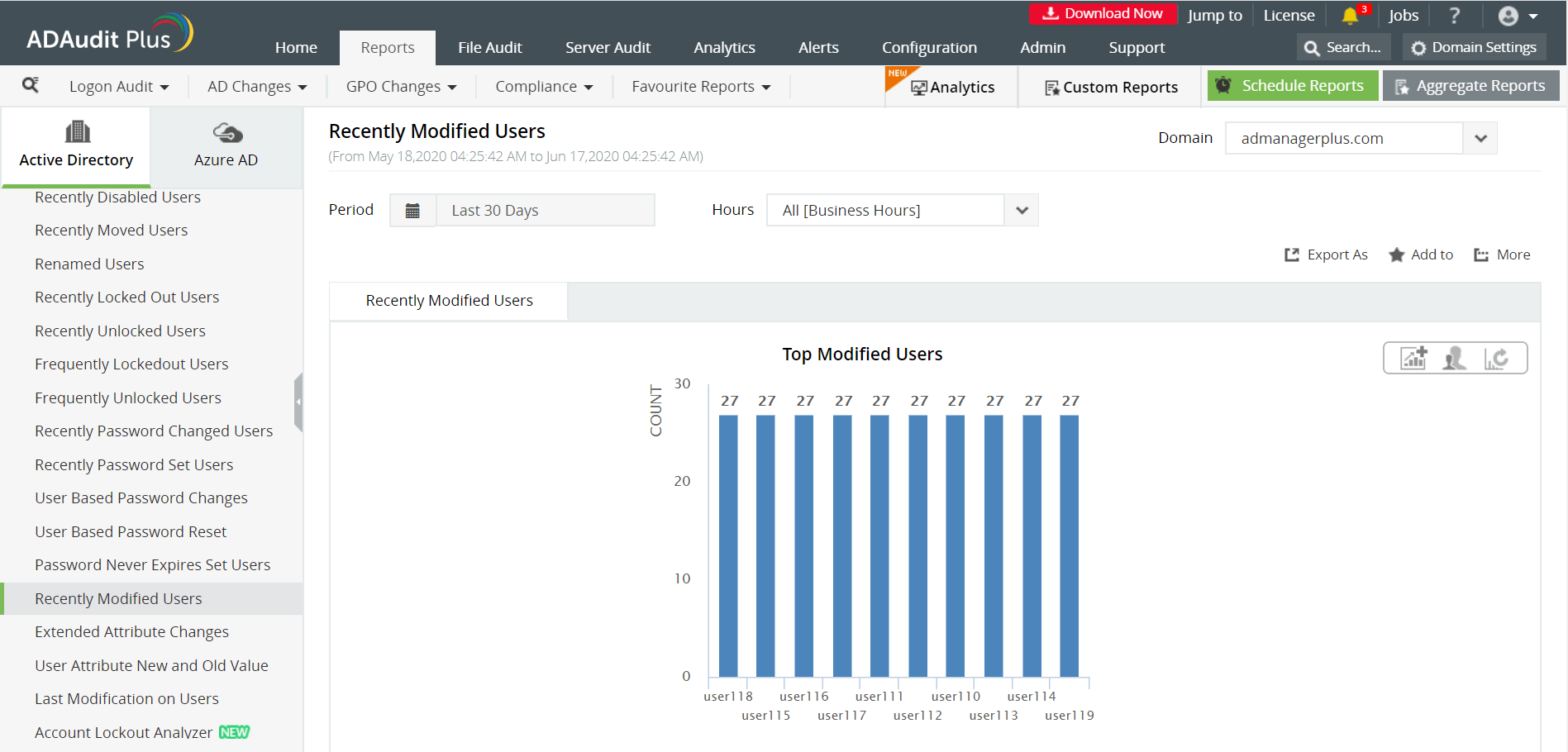
Task: Open Domain Settings
Action: click(x=1474, y=48)
